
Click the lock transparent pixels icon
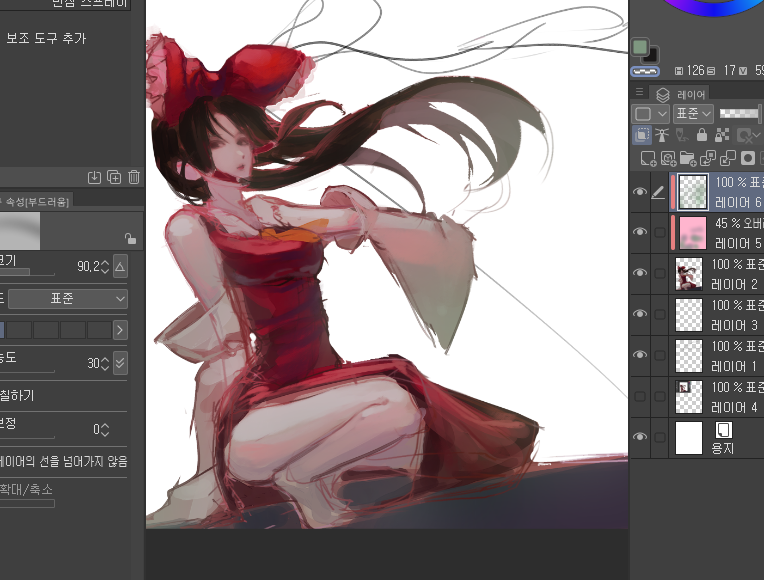722,135
